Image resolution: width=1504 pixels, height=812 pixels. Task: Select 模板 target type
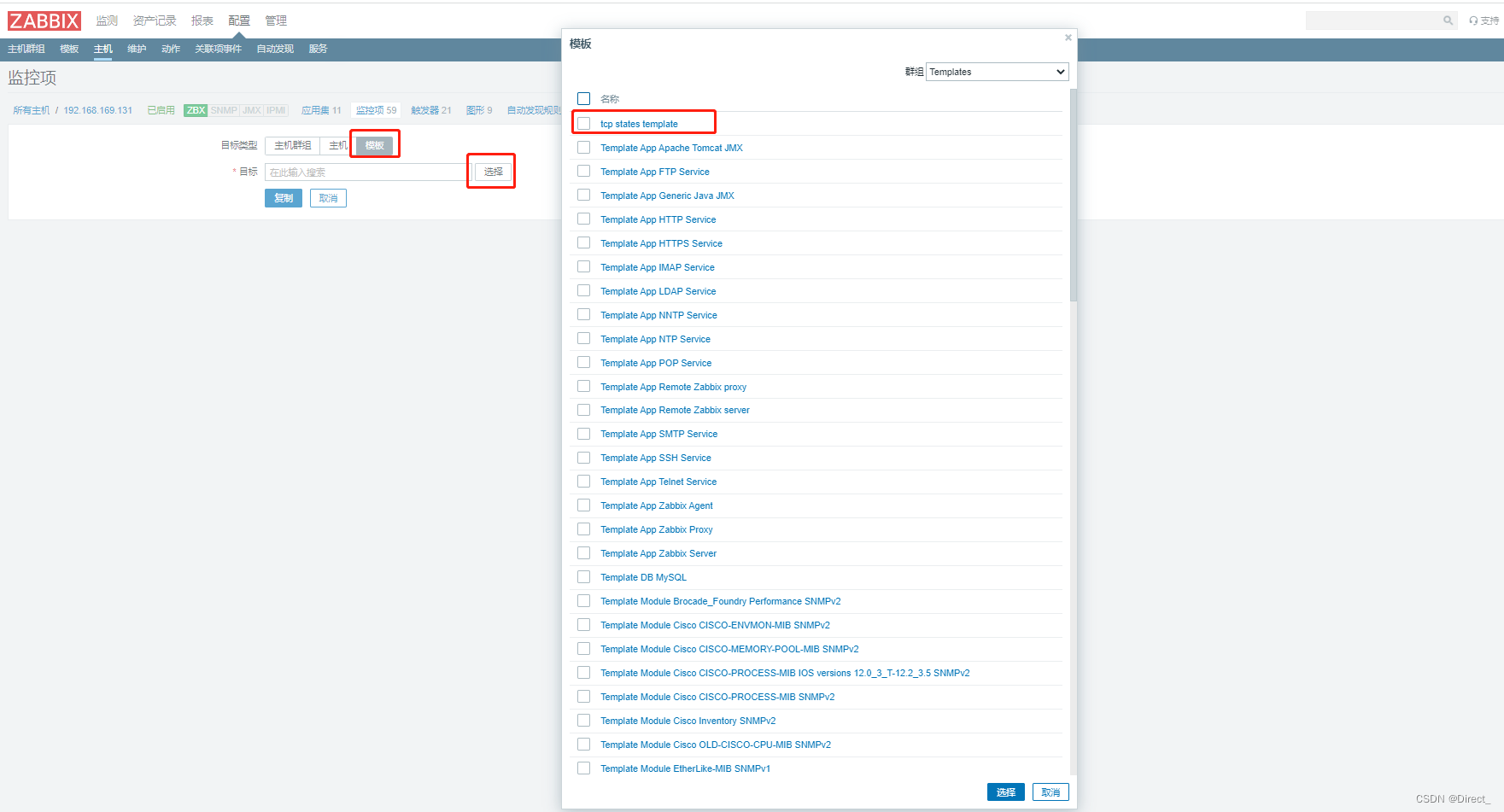(x=375, y=146)
